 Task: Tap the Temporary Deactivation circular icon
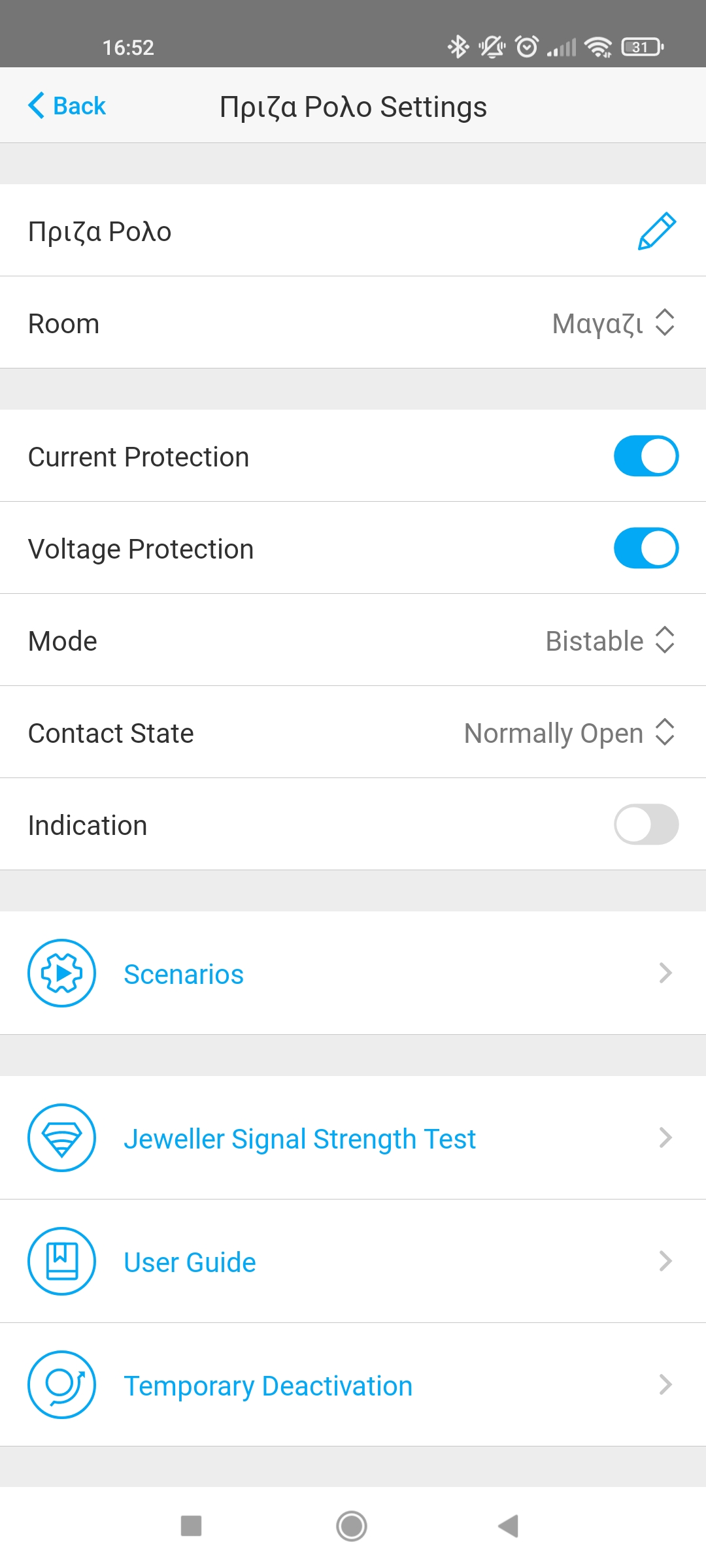[61, 1384]
